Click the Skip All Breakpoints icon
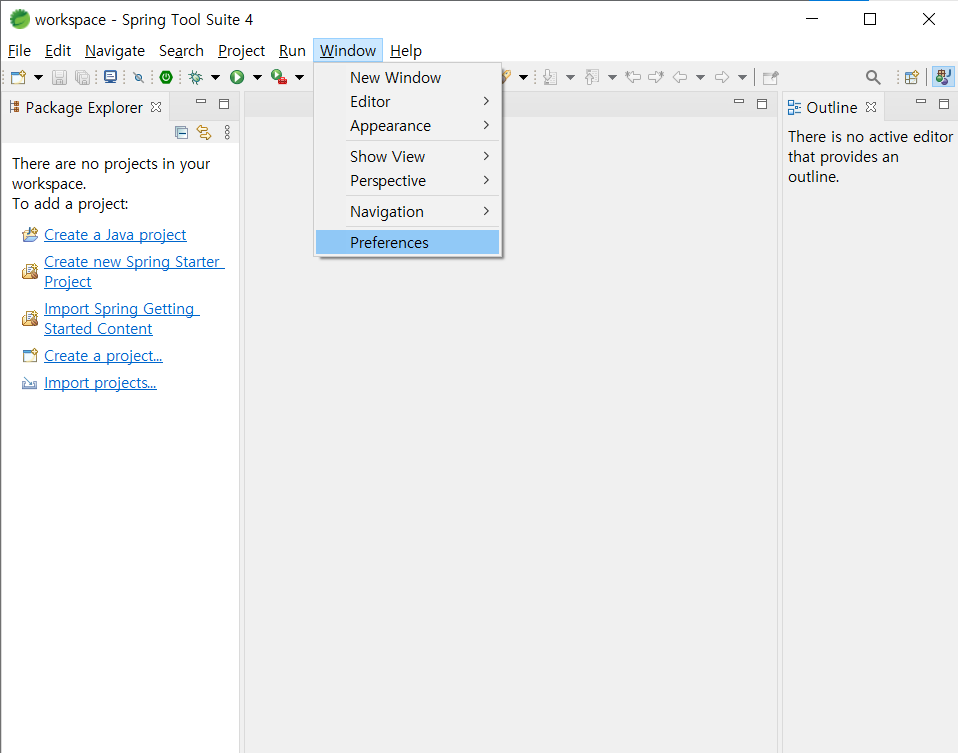This screenshot has width=958, height=753. coord(139,77)
